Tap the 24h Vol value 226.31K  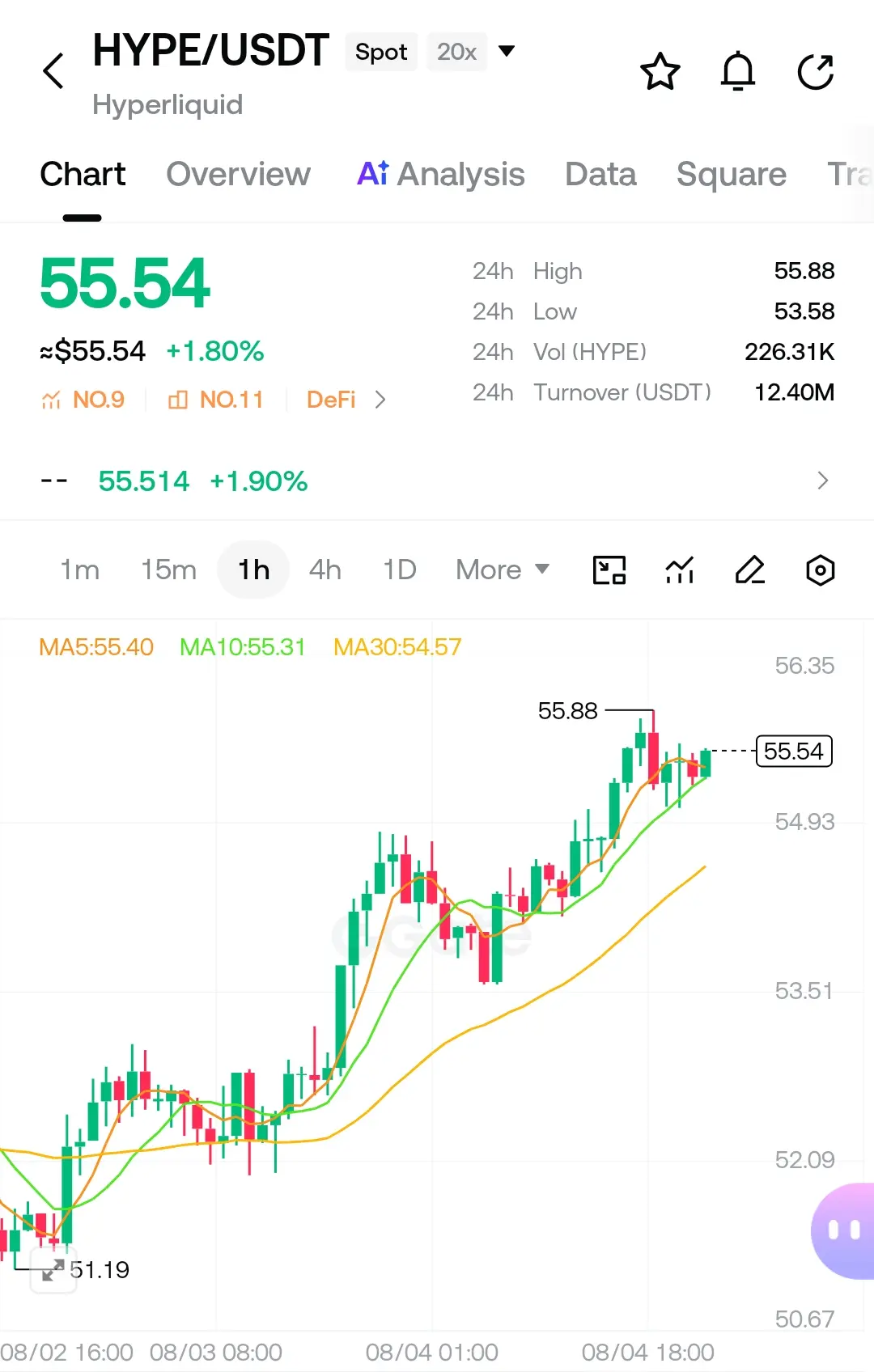[x=790, y=352]
